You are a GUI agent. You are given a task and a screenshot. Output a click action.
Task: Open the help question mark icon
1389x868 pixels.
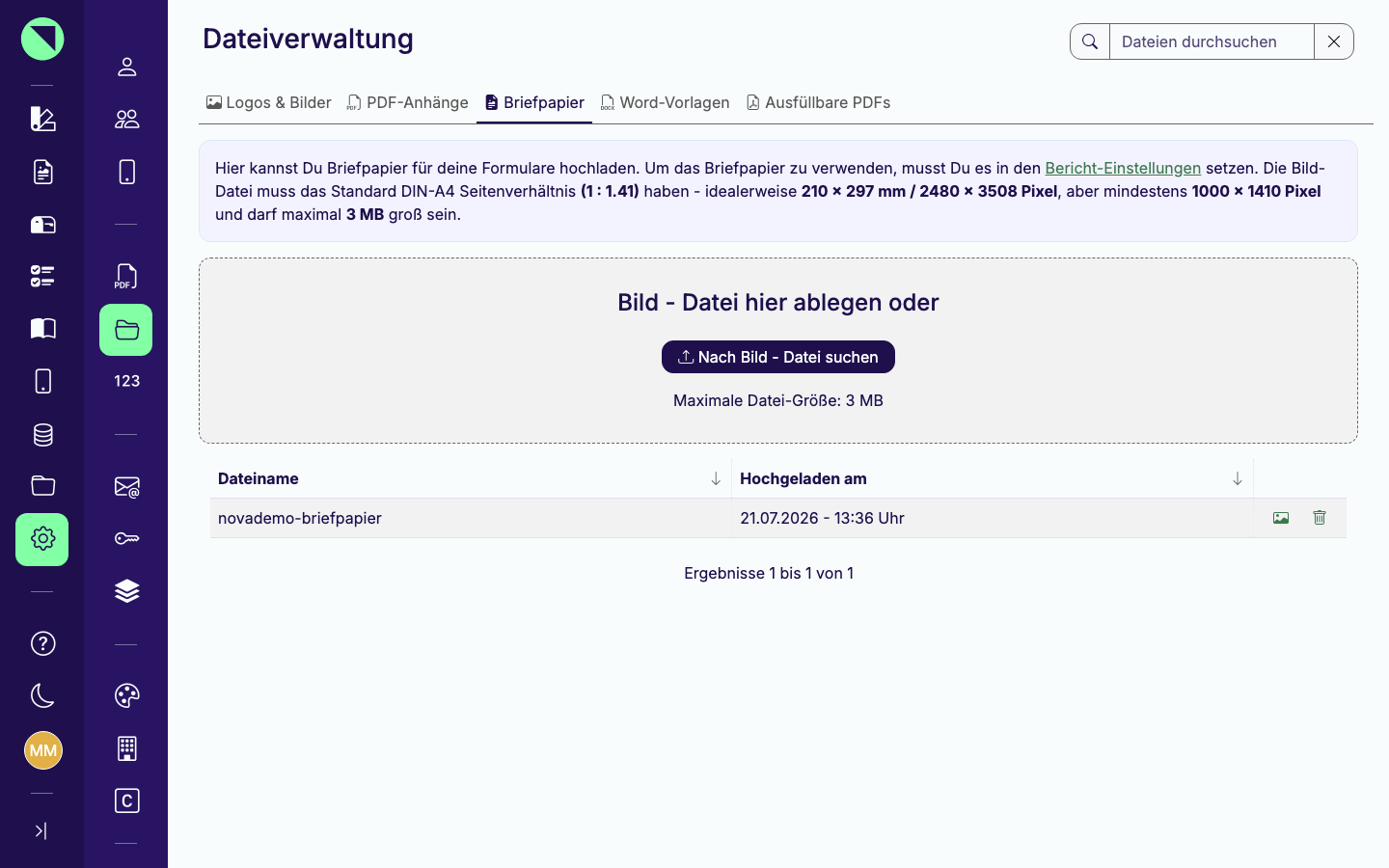42,643
